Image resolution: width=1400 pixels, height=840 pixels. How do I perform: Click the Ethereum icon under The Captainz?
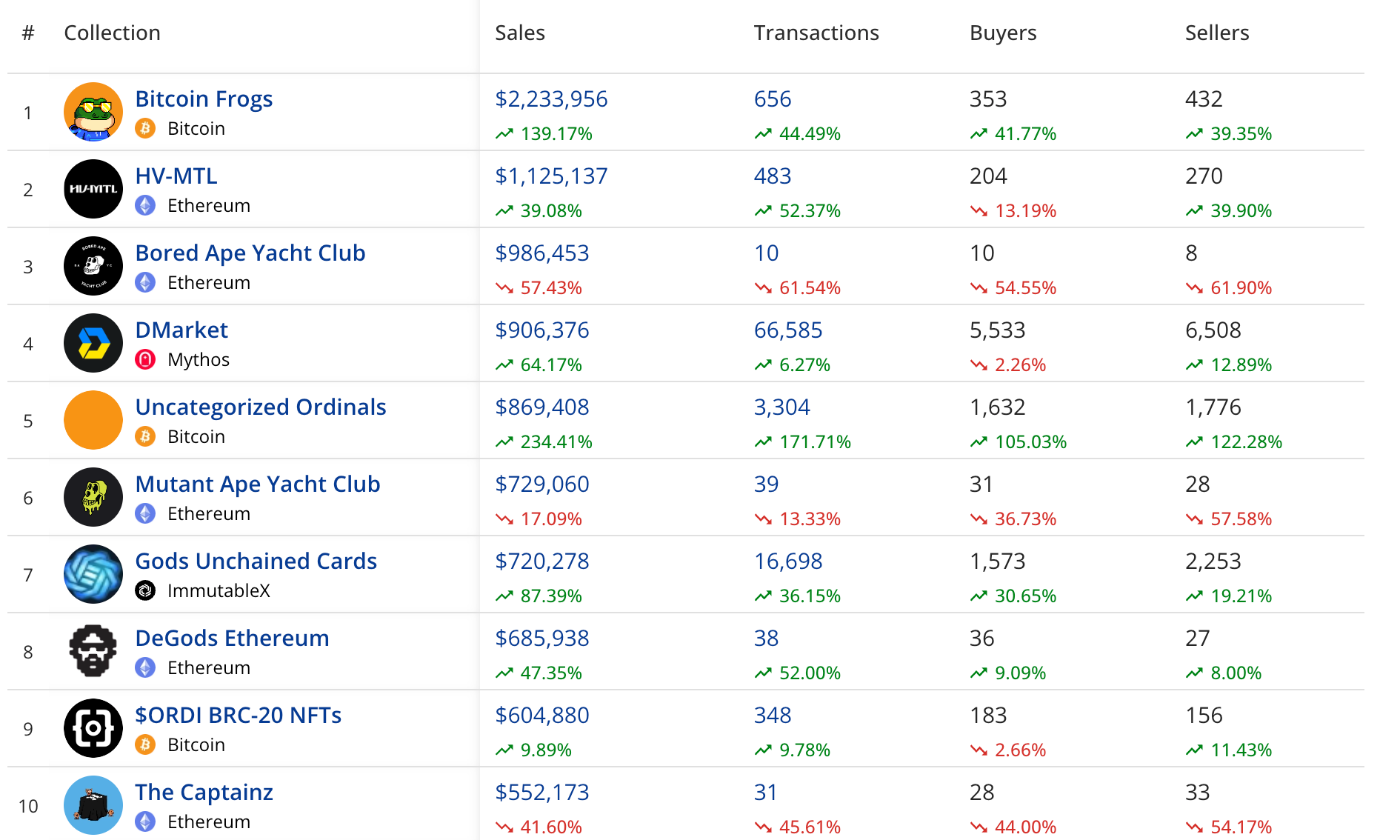pyautogui.click(x=146, y=821)
